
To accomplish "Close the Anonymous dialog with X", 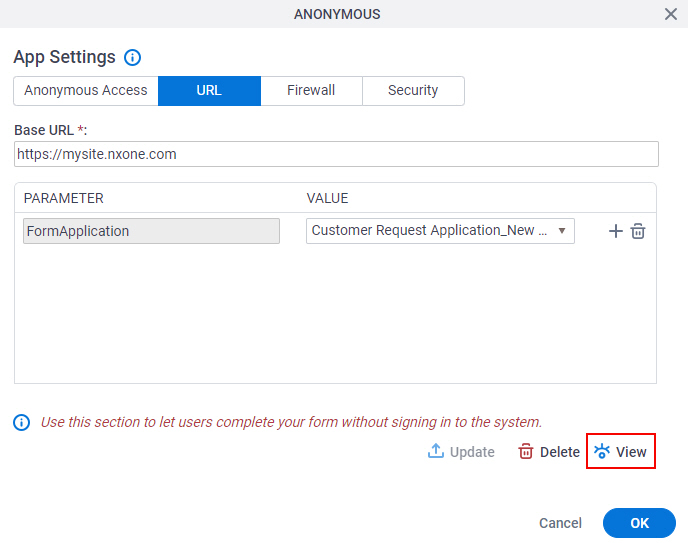I will 670,14.
